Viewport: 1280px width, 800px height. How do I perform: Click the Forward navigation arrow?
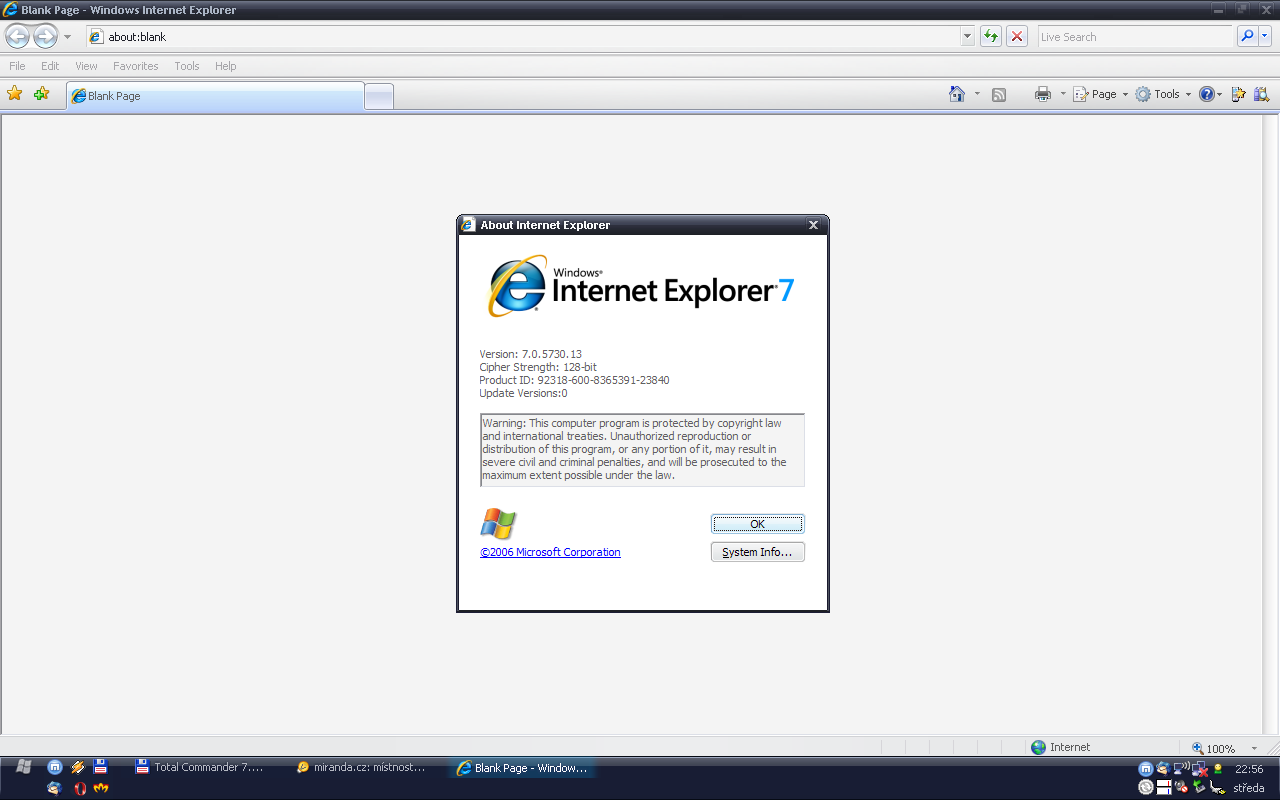[45, 37]
